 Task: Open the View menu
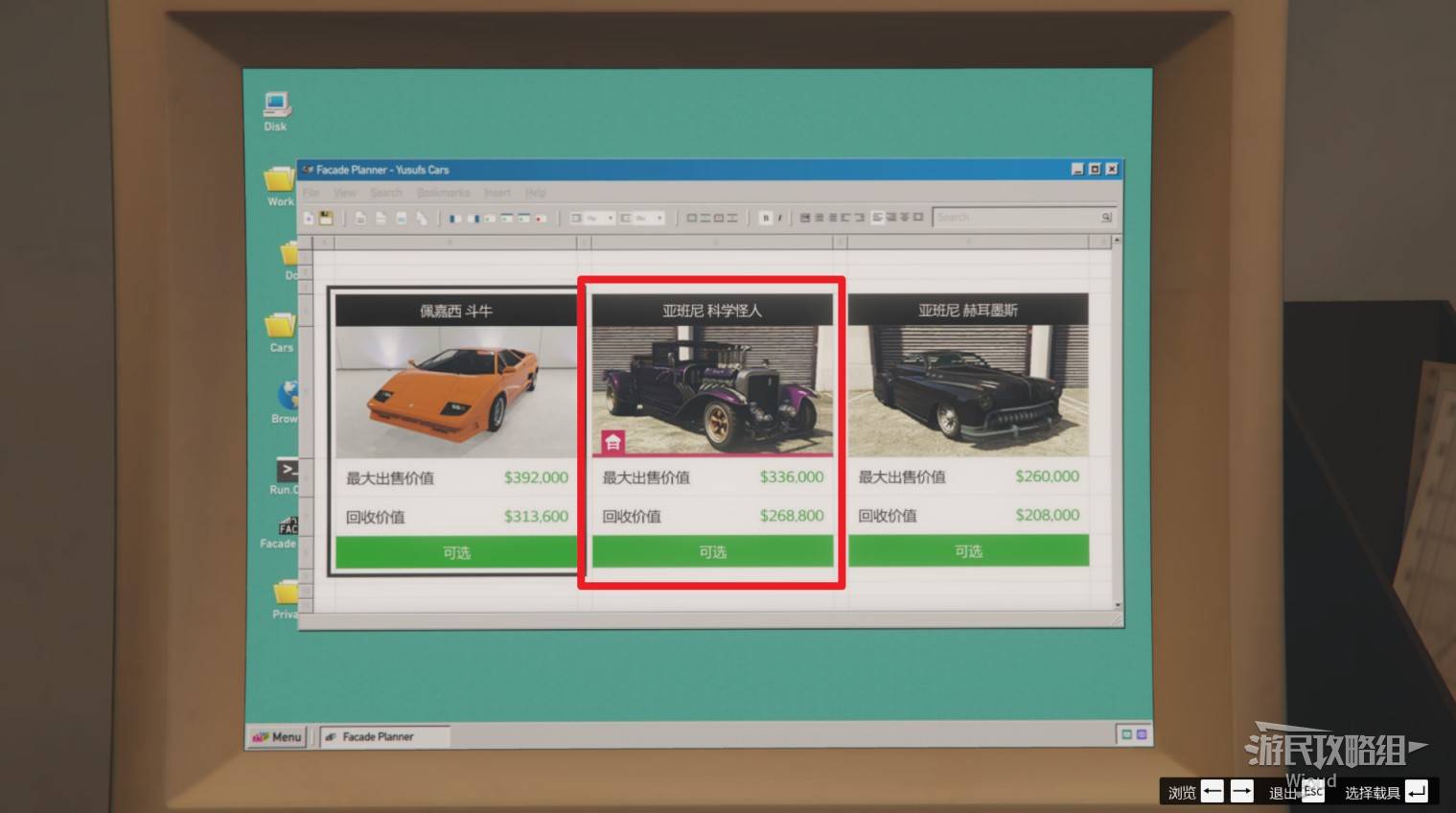click(x=344, y=193)
